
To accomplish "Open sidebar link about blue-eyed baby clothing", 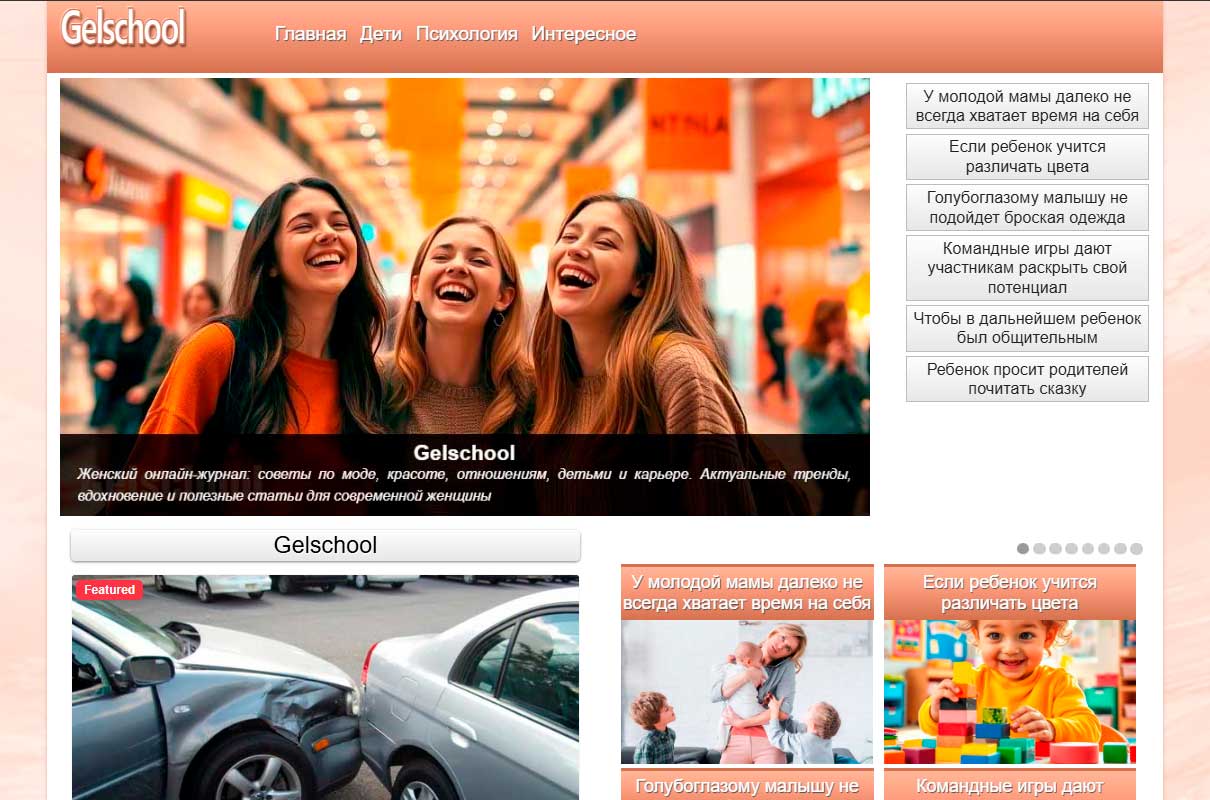I will coord(1026,207).
